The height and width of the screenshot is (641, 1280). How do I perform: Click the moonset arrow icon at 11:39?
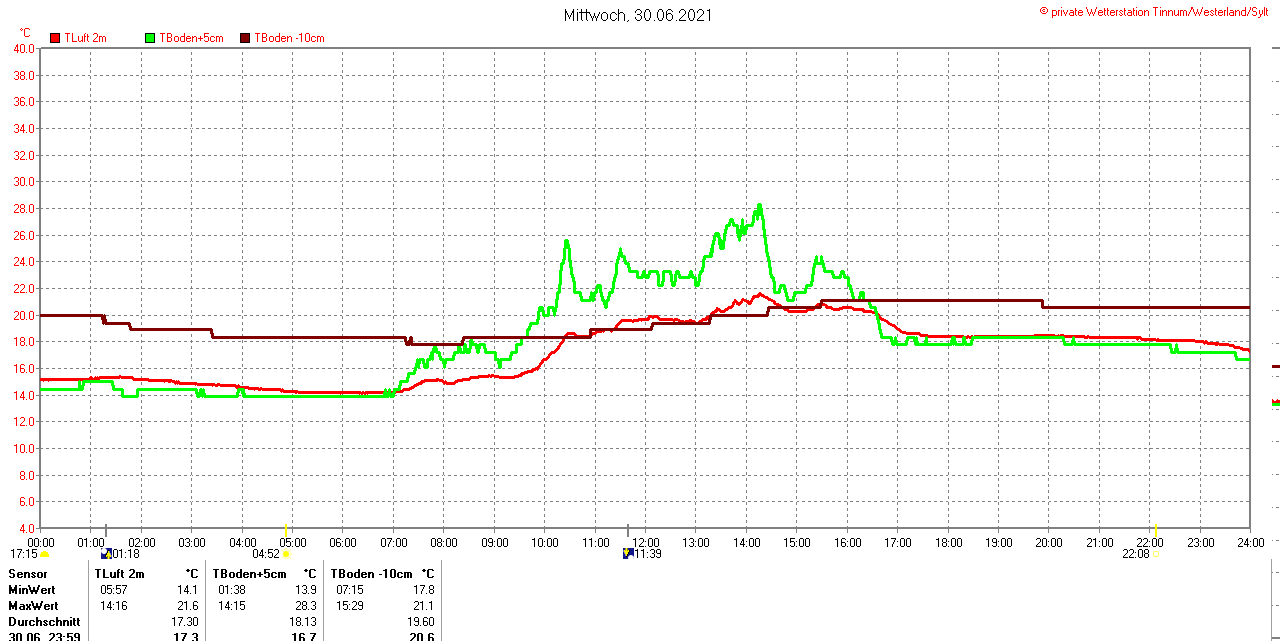click(x=628, y=553)
